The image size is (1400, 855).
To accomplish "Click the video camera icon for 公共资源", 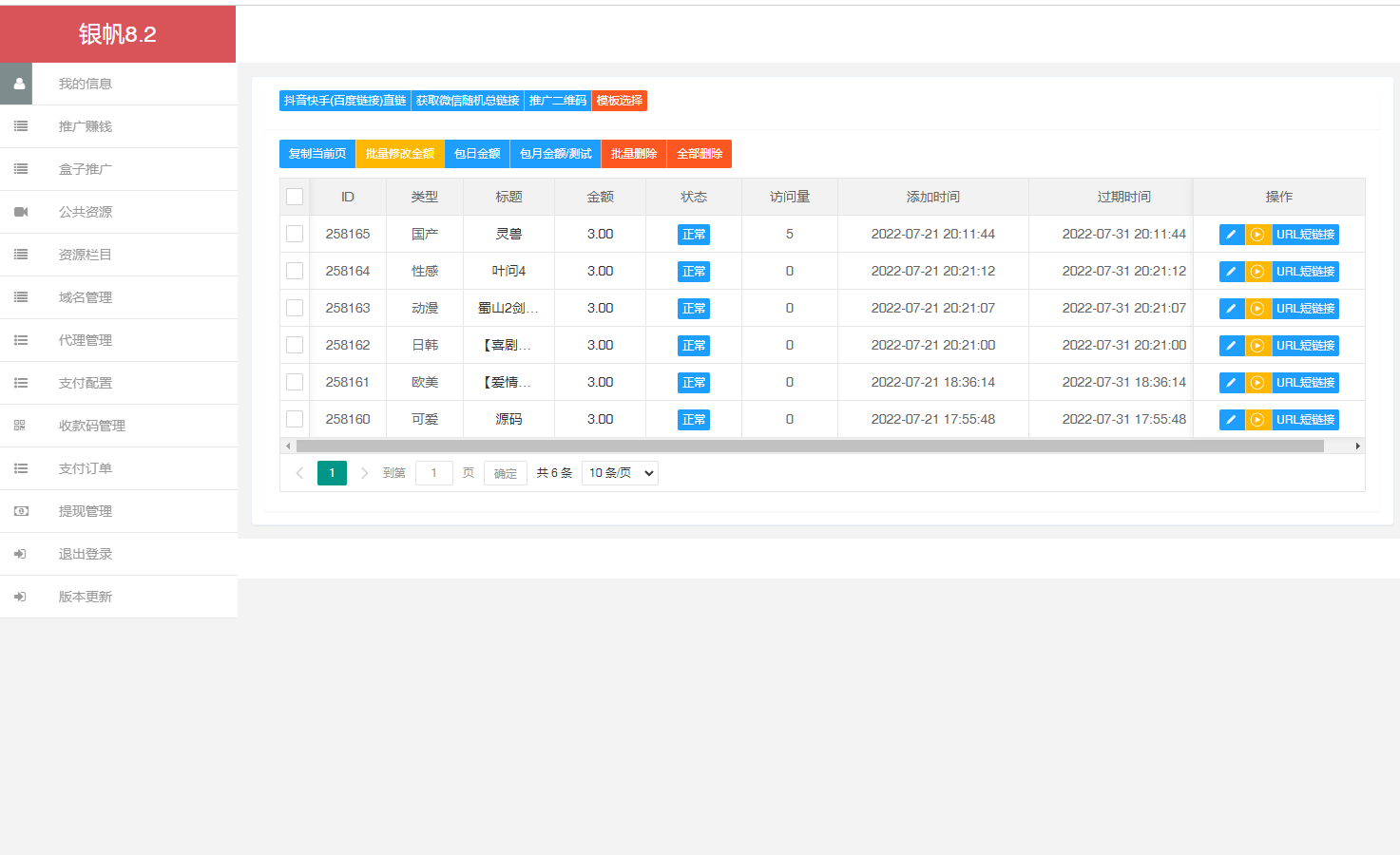I will pos(21,212).
